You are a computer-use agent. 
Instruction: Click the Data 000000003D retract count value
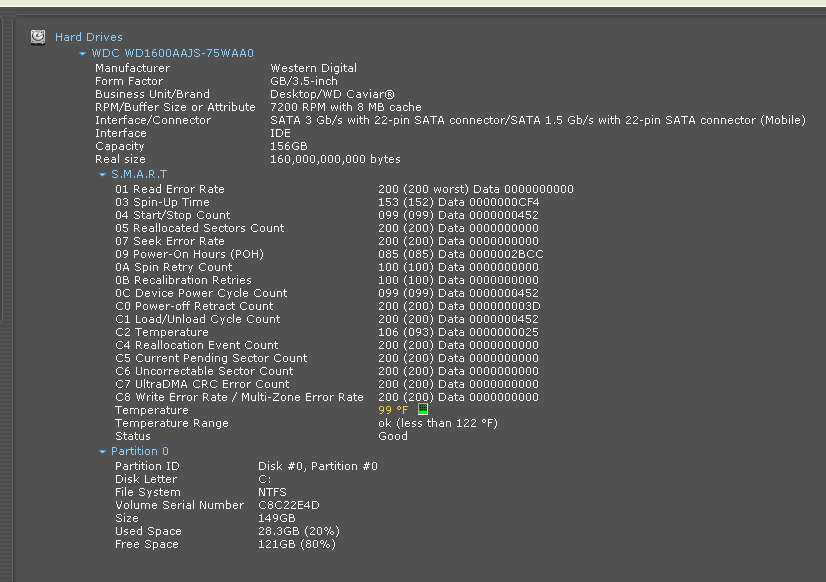pos(489,306)
